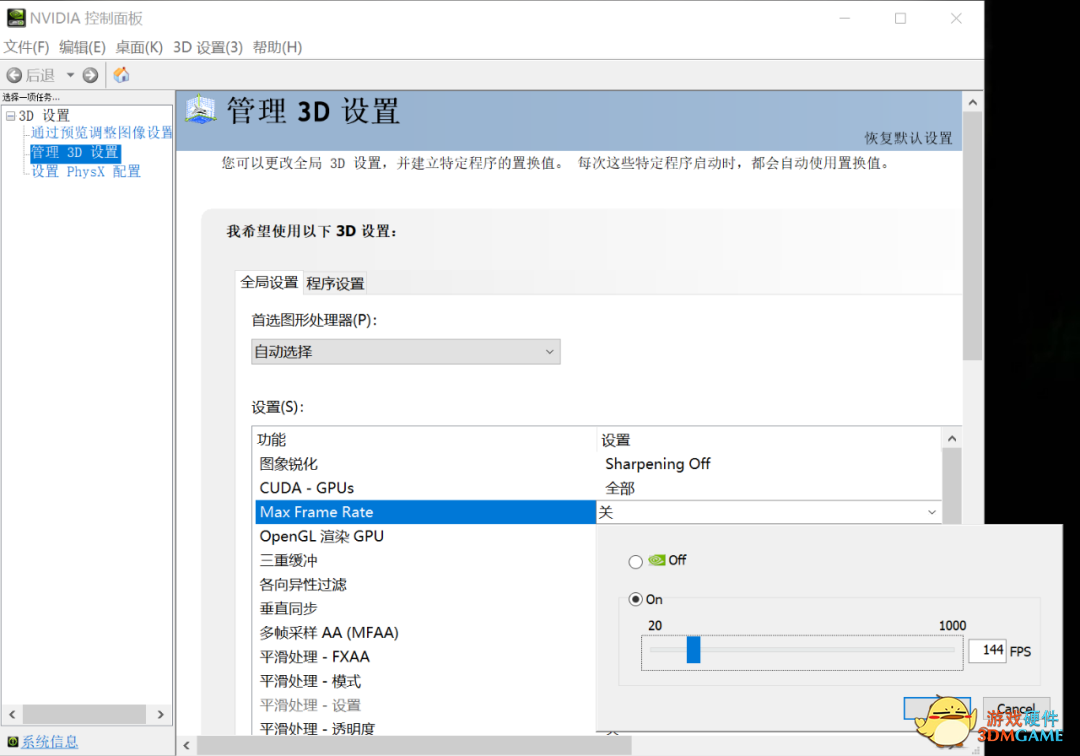Click main panel vertical scrollbar thumb

pyautogui.click(x=973, y=236)
